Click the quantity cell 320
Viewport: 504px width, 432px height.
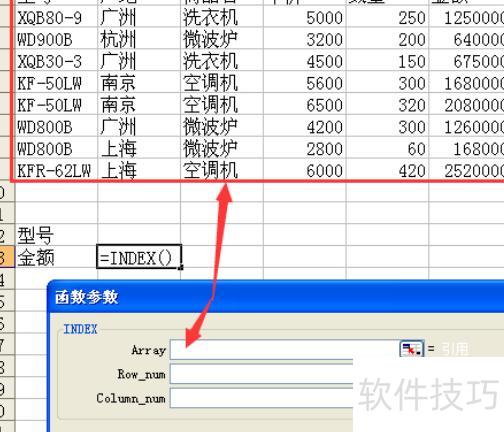point(387,105)
